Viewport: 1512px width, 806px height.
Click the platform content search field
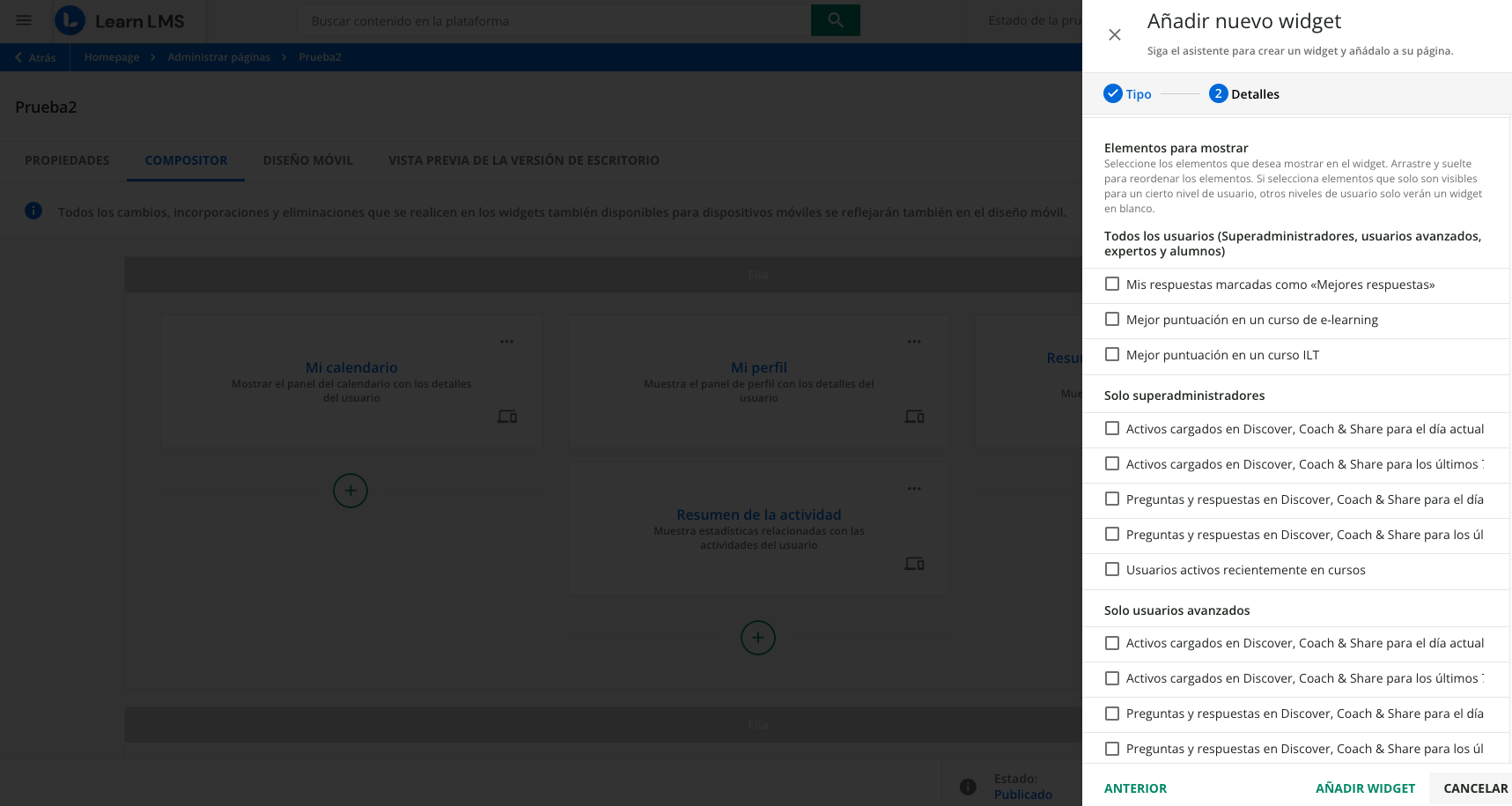553,21
